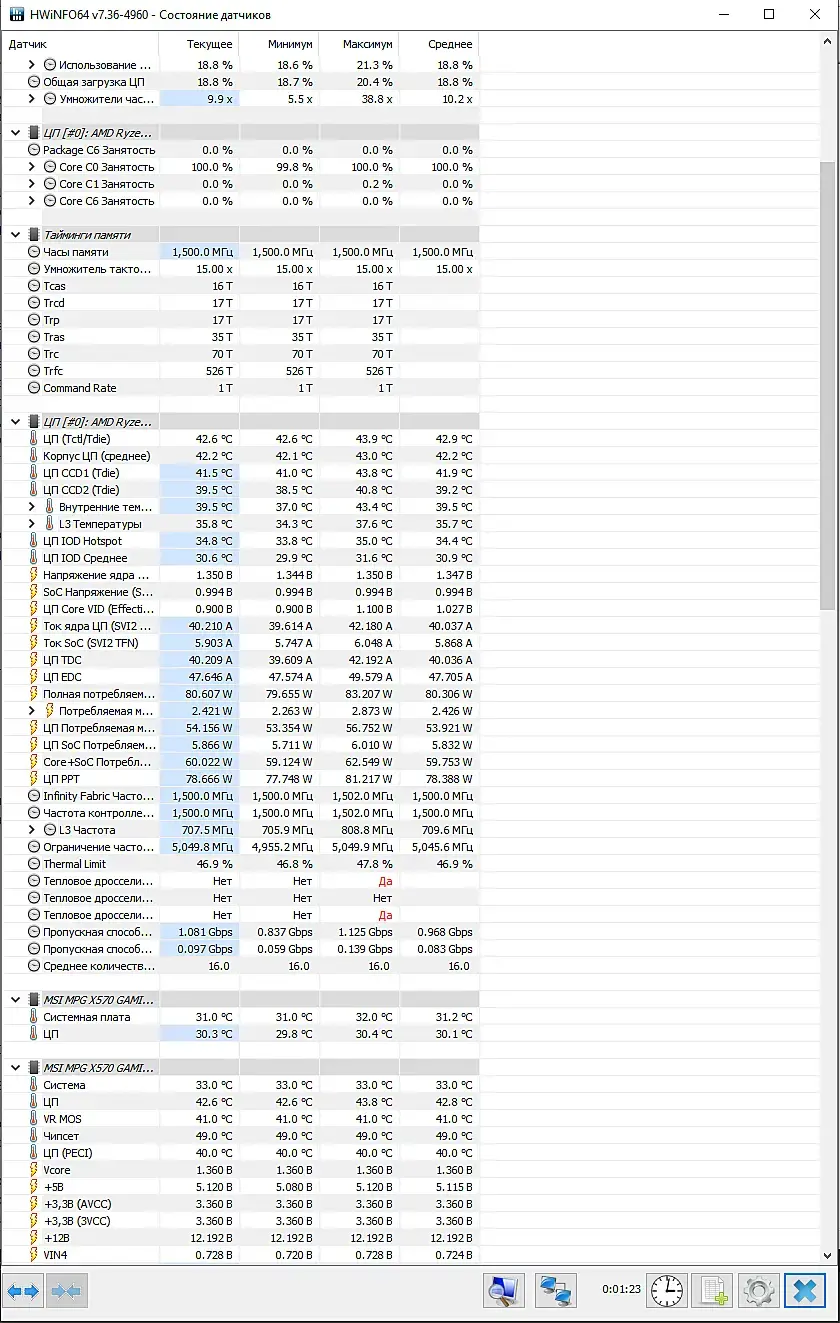Open the sensor summary monitor-magnifier icon
Image resolution: width=840 pixels, height=1323 pixels.
[x=505, y=1291]
